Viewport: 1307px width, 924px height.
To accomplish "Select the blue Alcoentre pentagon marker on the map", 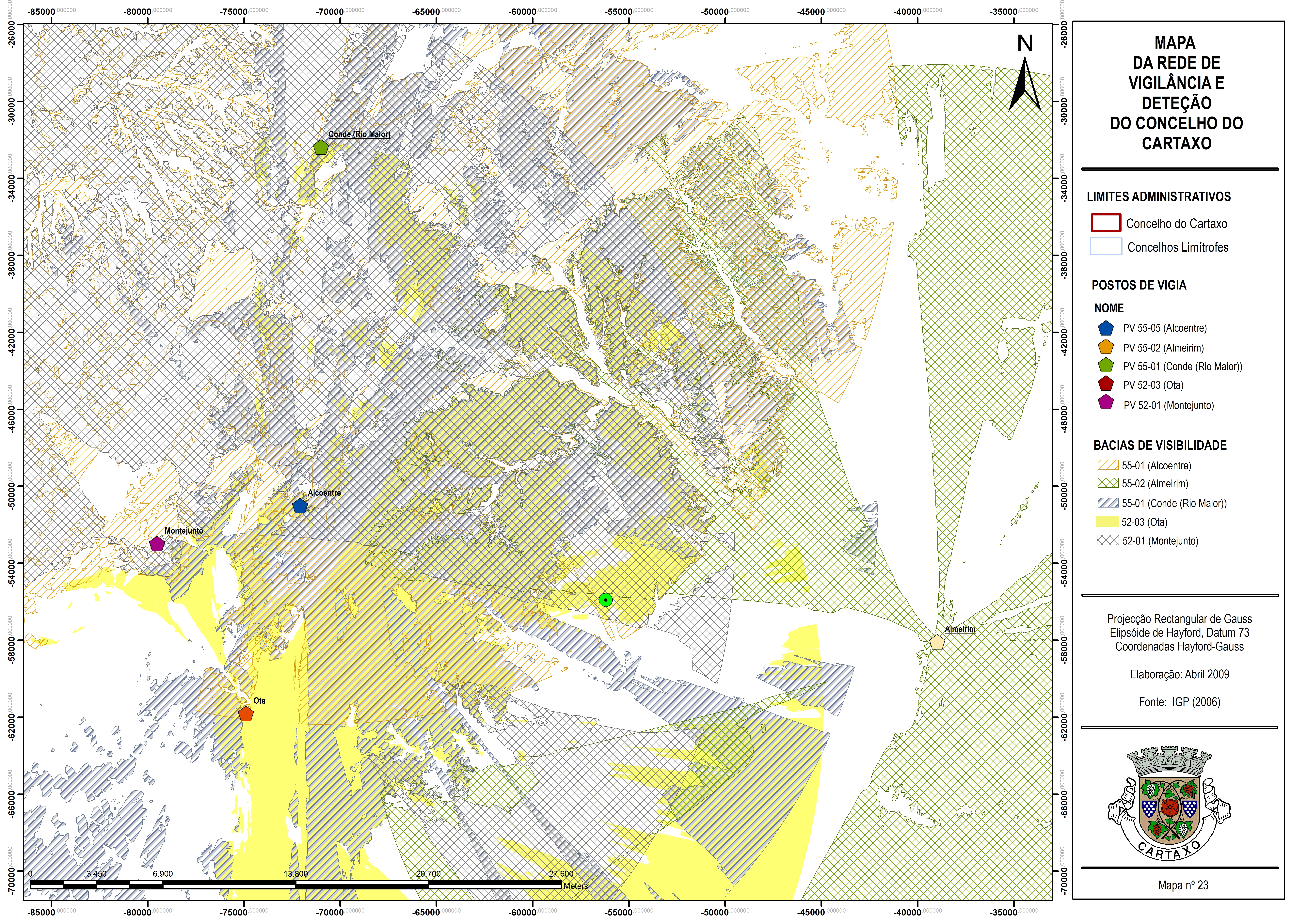I will pos(300,506).
